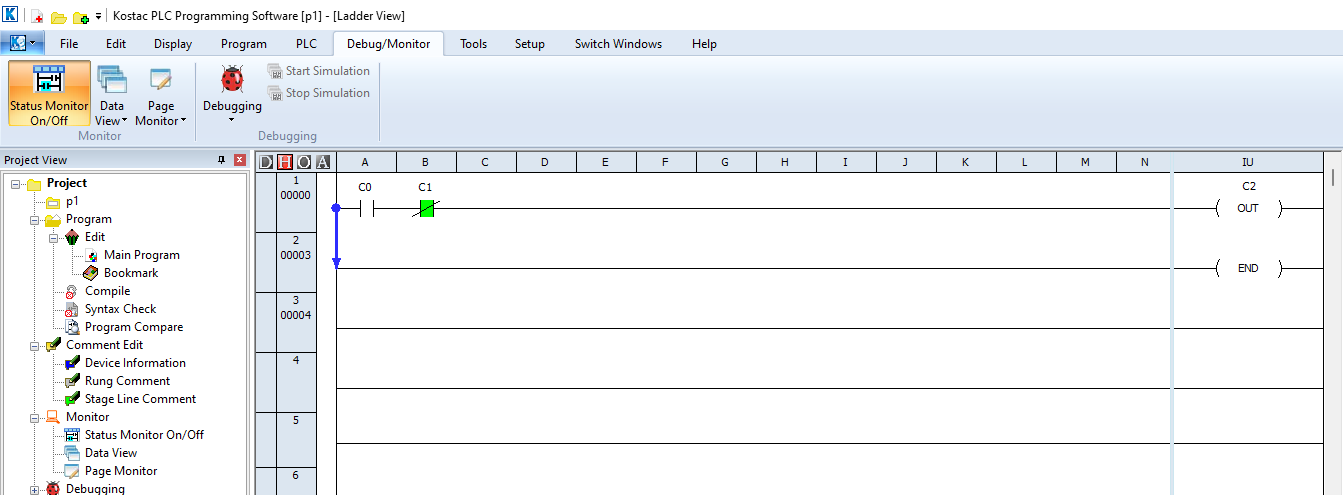Open the File menu

click(x=69, y=43)
